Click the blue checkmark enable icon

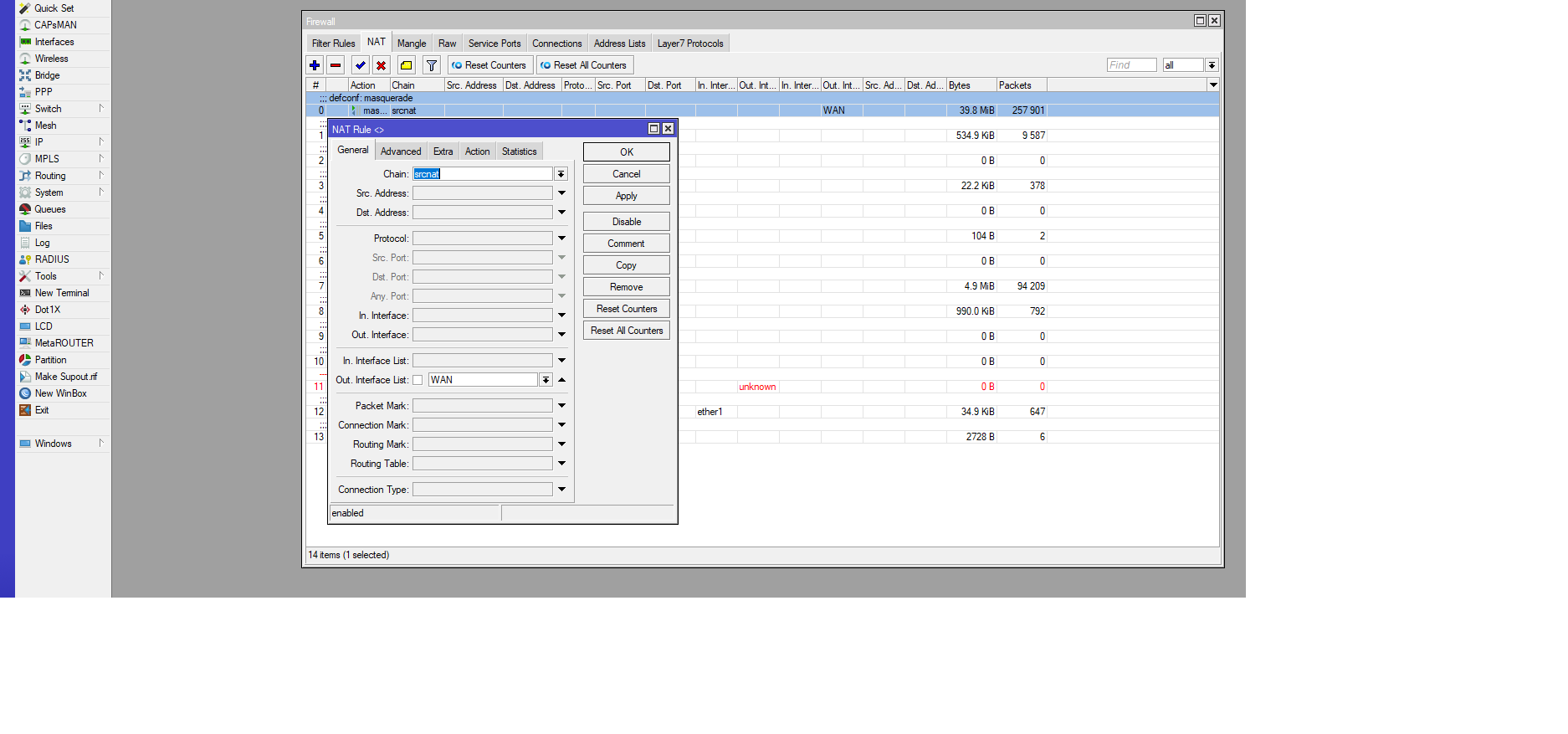[361, 65]
